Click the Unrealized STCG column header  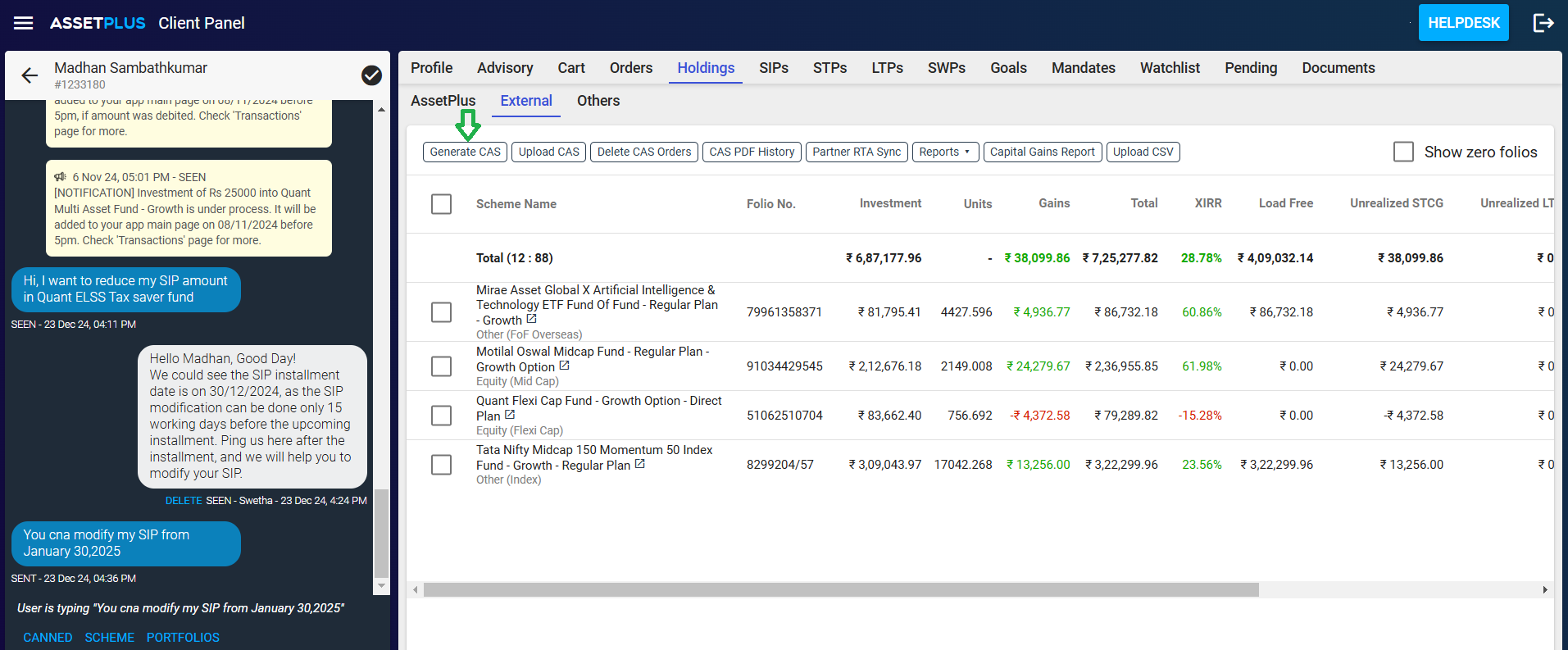click(1397, 203)
